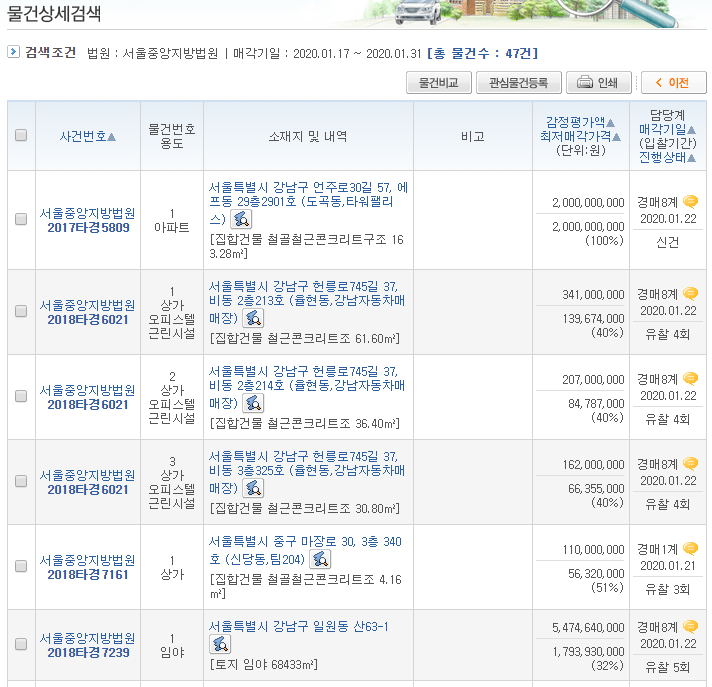Check the 2018타경7239 row checkbox
This screenshot has width=712, height=687.
pyautogui.click(x=21, y=644)
